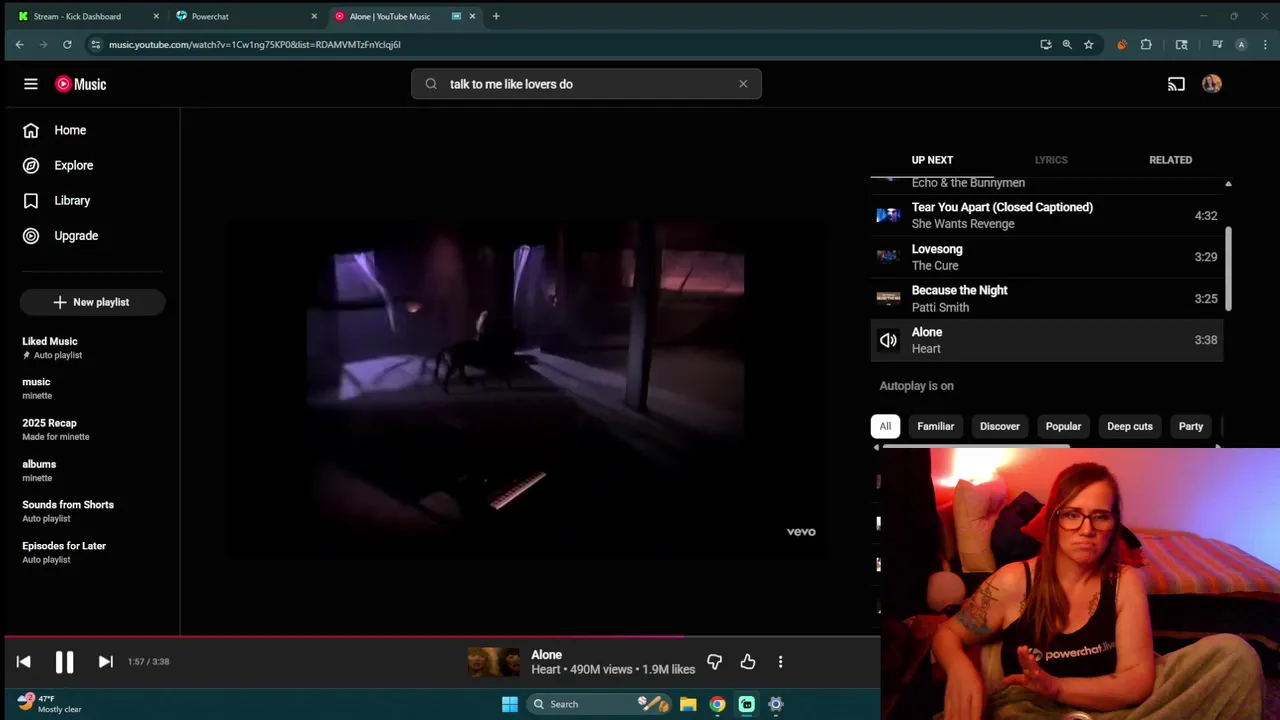
Task: Pause the current song
Action: 64,661
